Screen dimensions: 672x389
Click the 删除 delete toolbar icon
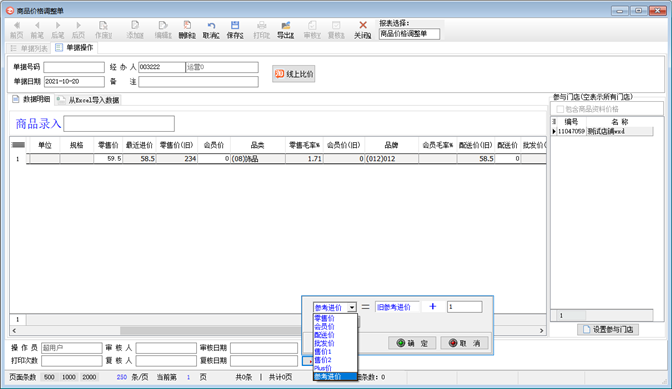click(187, 30)
